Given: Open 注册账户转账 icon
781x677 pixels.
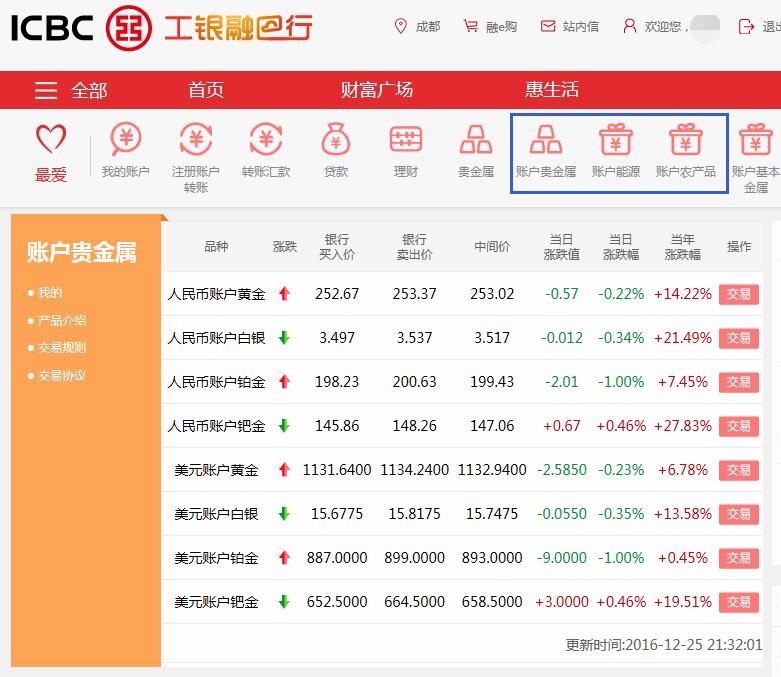Looking at the screenshot, I should pos(196,138).
